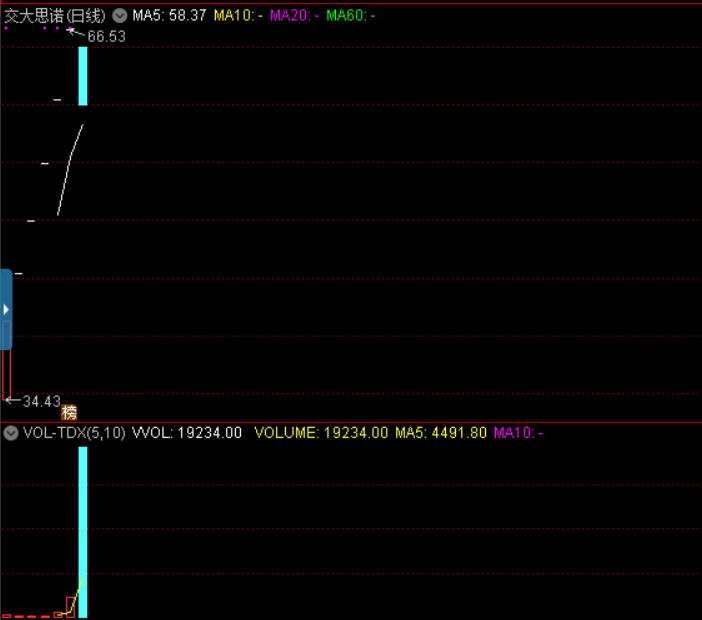
Task: Open the dropdown next to 交大思诺(日线)
Action: click(x=120, y=16)
